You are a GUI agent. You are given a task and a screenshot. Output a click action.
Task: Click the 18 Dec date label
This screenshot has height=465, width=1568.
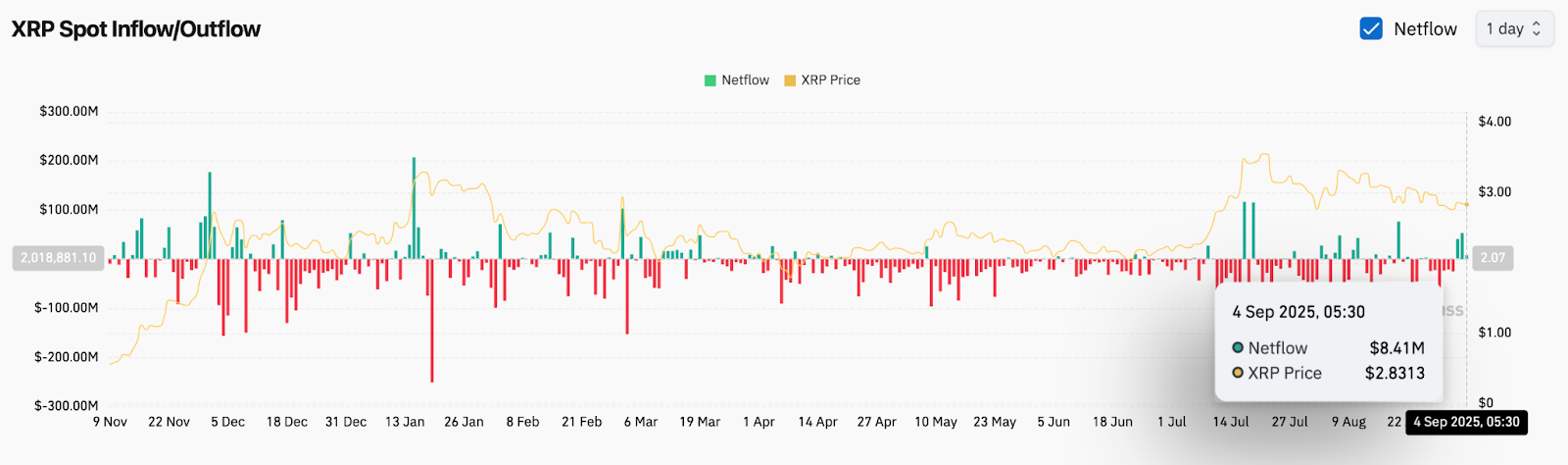[287, 422]
